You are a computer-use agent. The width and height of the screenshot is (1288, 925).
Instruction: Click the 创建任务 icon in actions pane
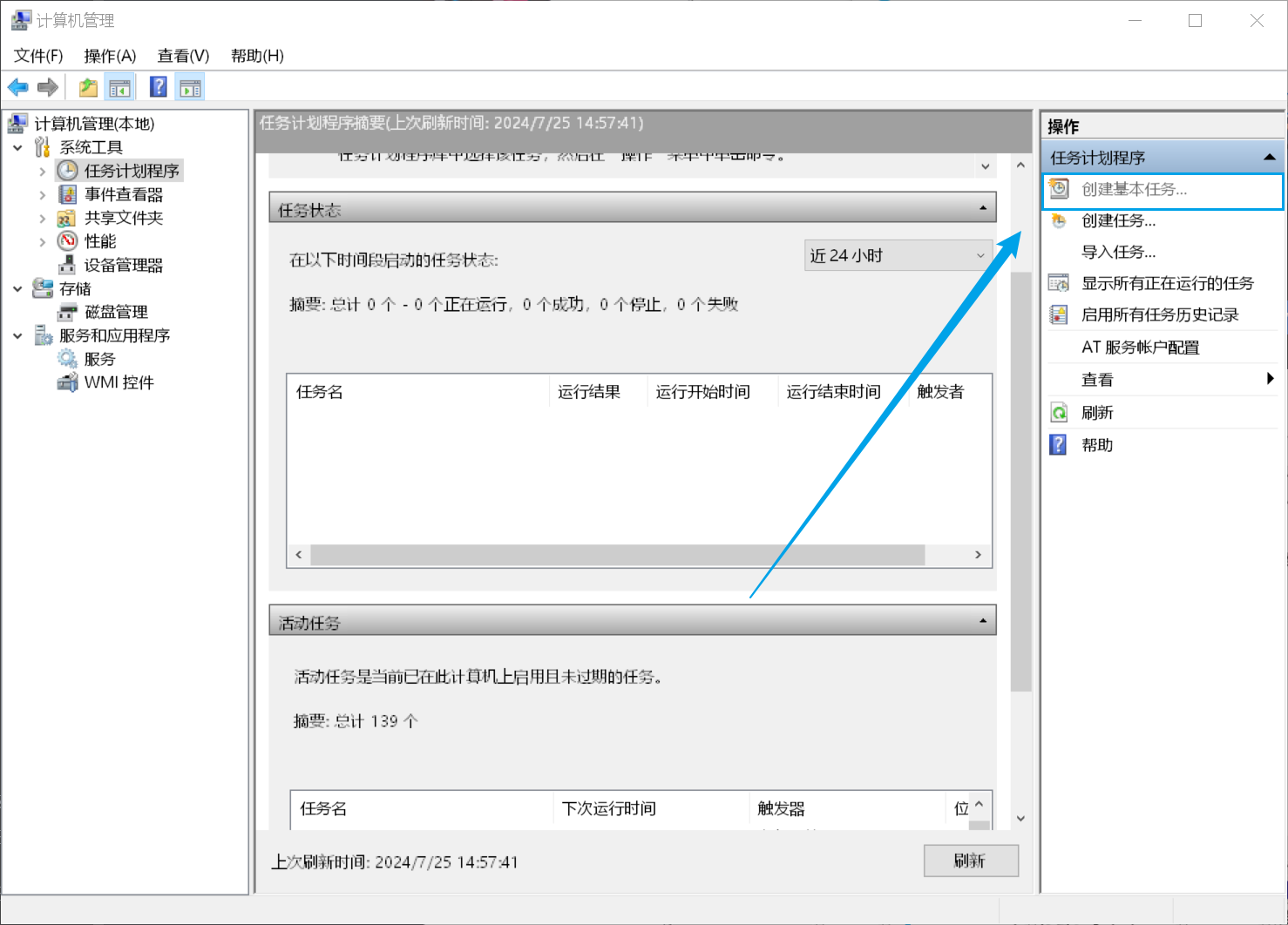click(x=1059, y=220)
